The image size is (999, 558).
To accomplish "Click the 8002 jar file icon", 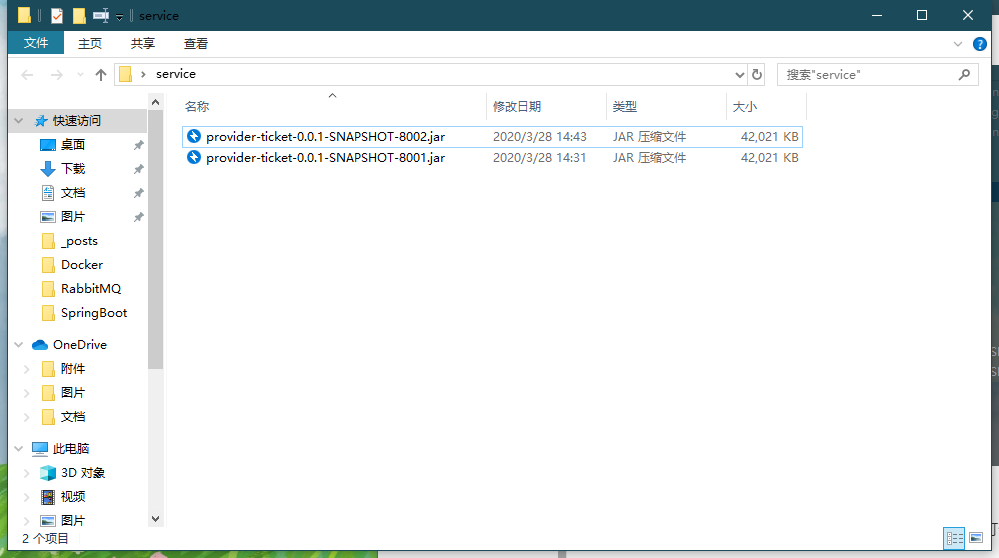I will click(194, 136).
